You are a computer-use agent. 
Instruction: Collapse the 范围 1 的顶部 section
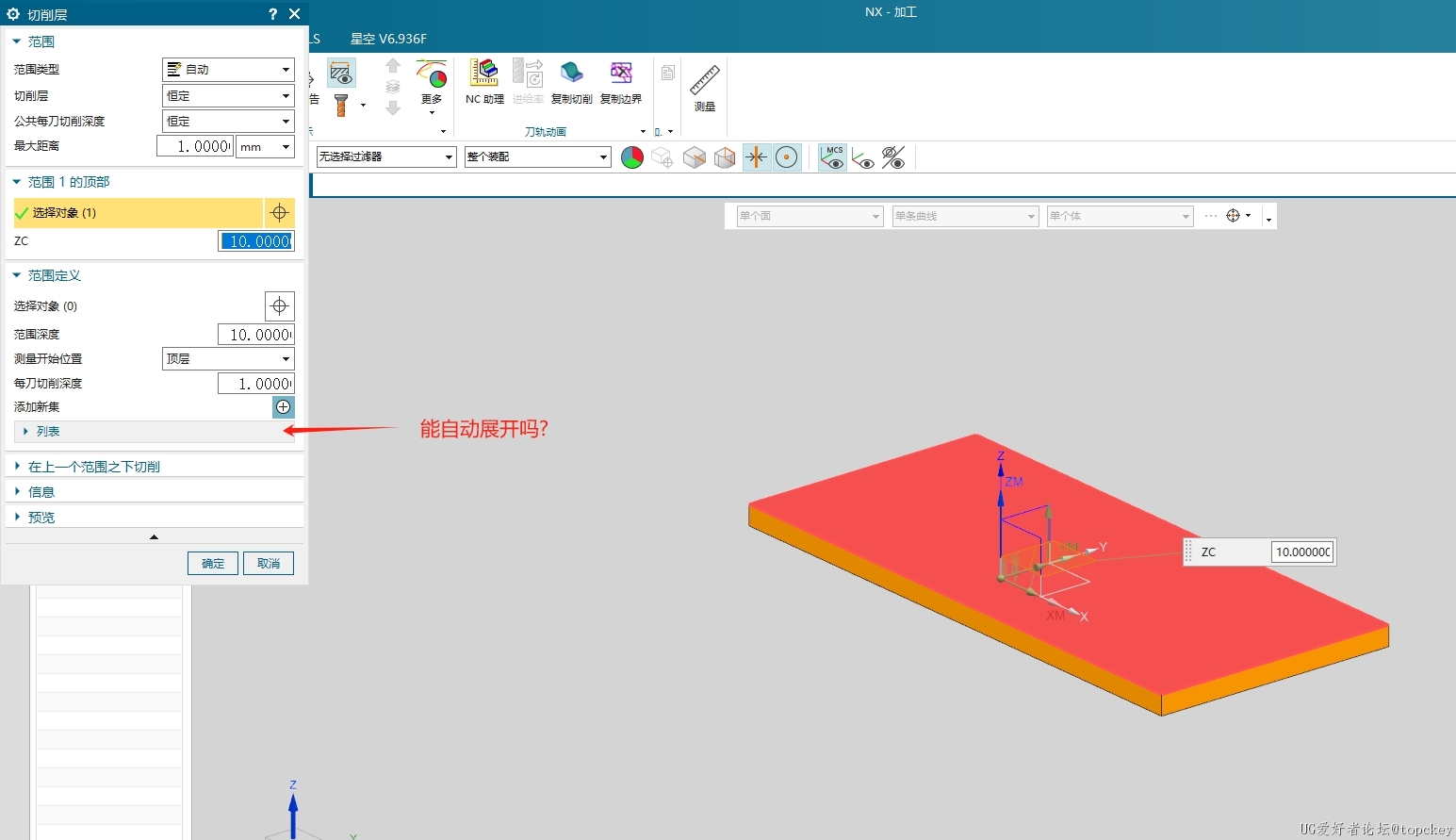[x=155, y=181]
